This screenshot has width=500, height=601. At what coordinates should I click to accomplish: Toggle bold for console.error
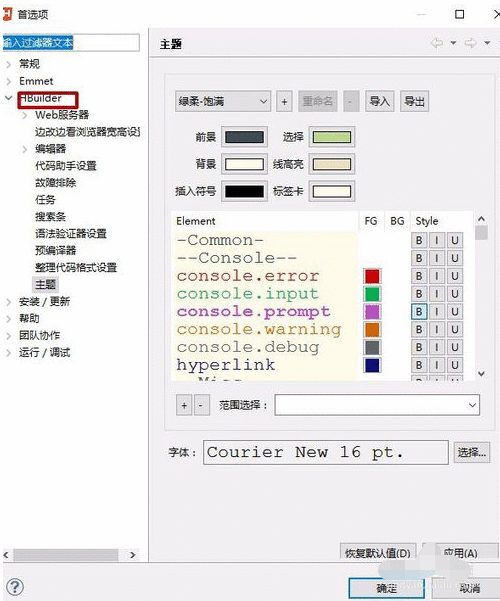coord(419,276)
